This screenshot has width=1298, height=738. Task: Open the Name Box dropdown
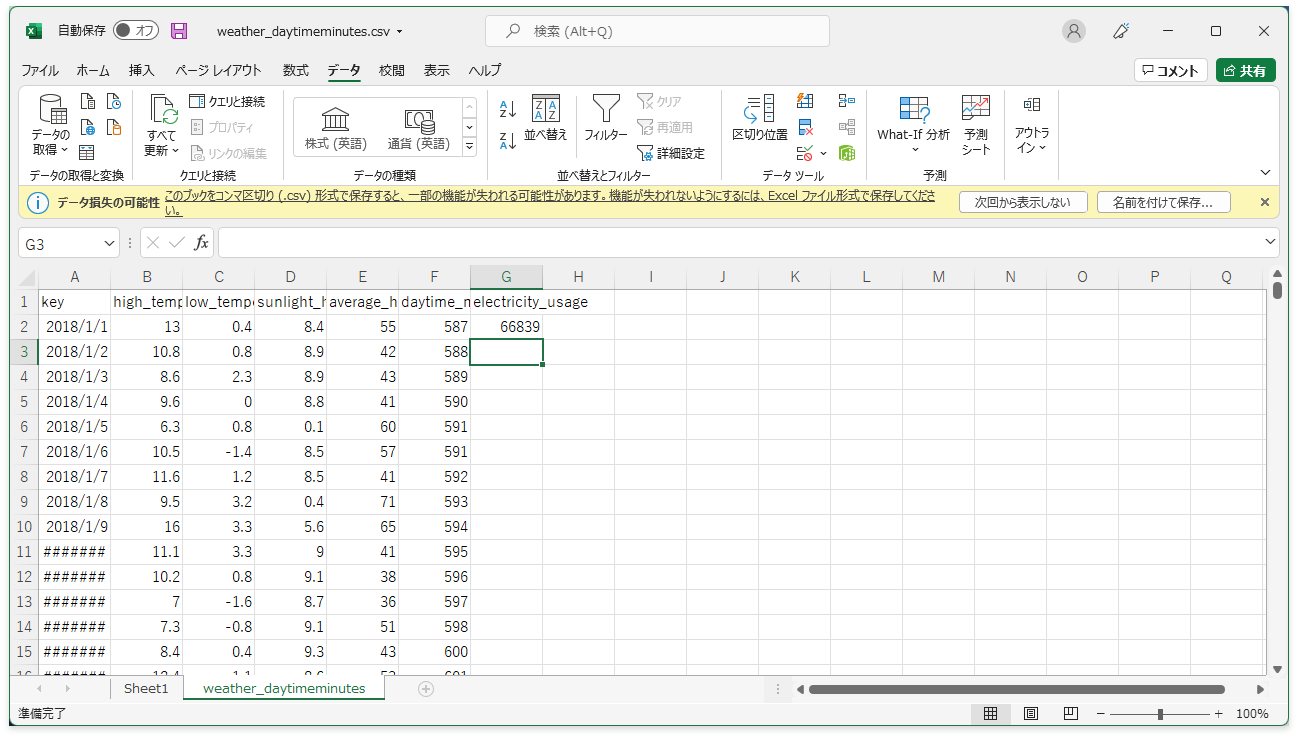(x=110, y=243)
